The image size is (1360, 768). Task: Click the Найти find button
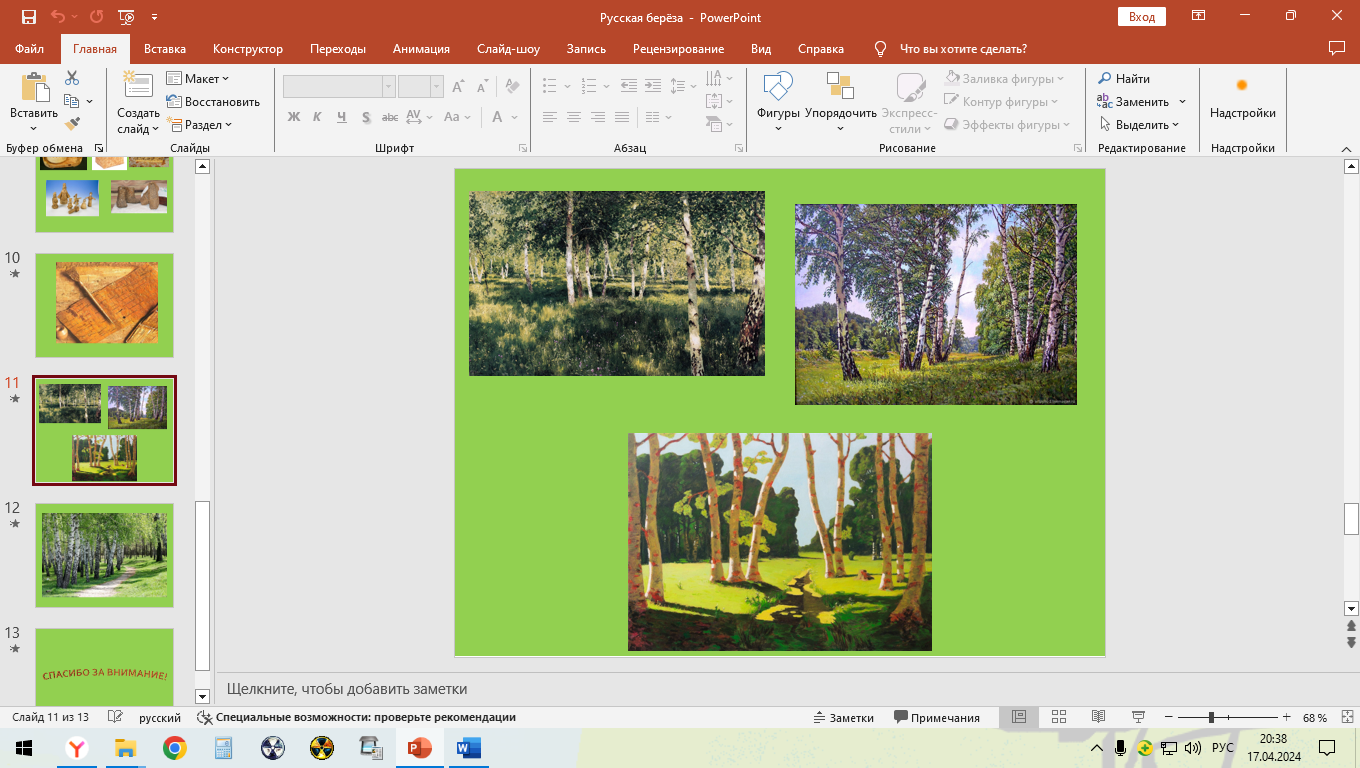coord(1124,79)
